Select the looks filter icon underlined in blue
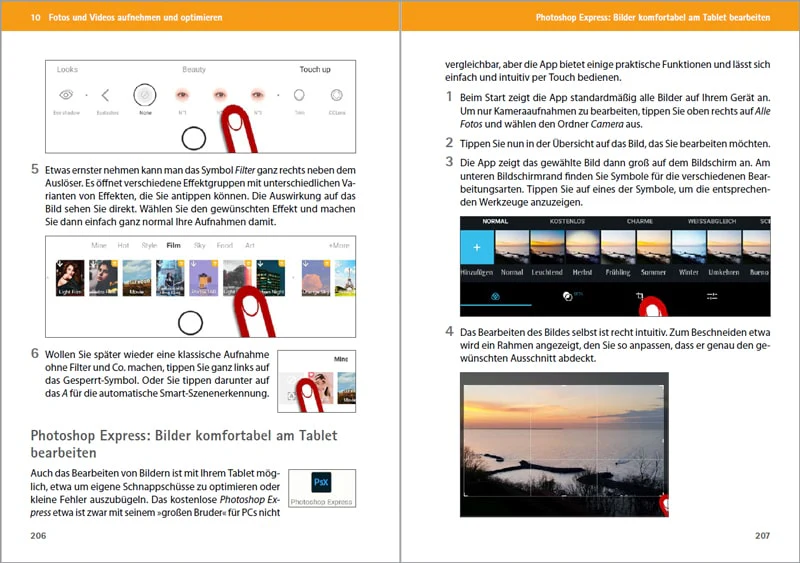 pyautogui.click(x=495, y=296)
